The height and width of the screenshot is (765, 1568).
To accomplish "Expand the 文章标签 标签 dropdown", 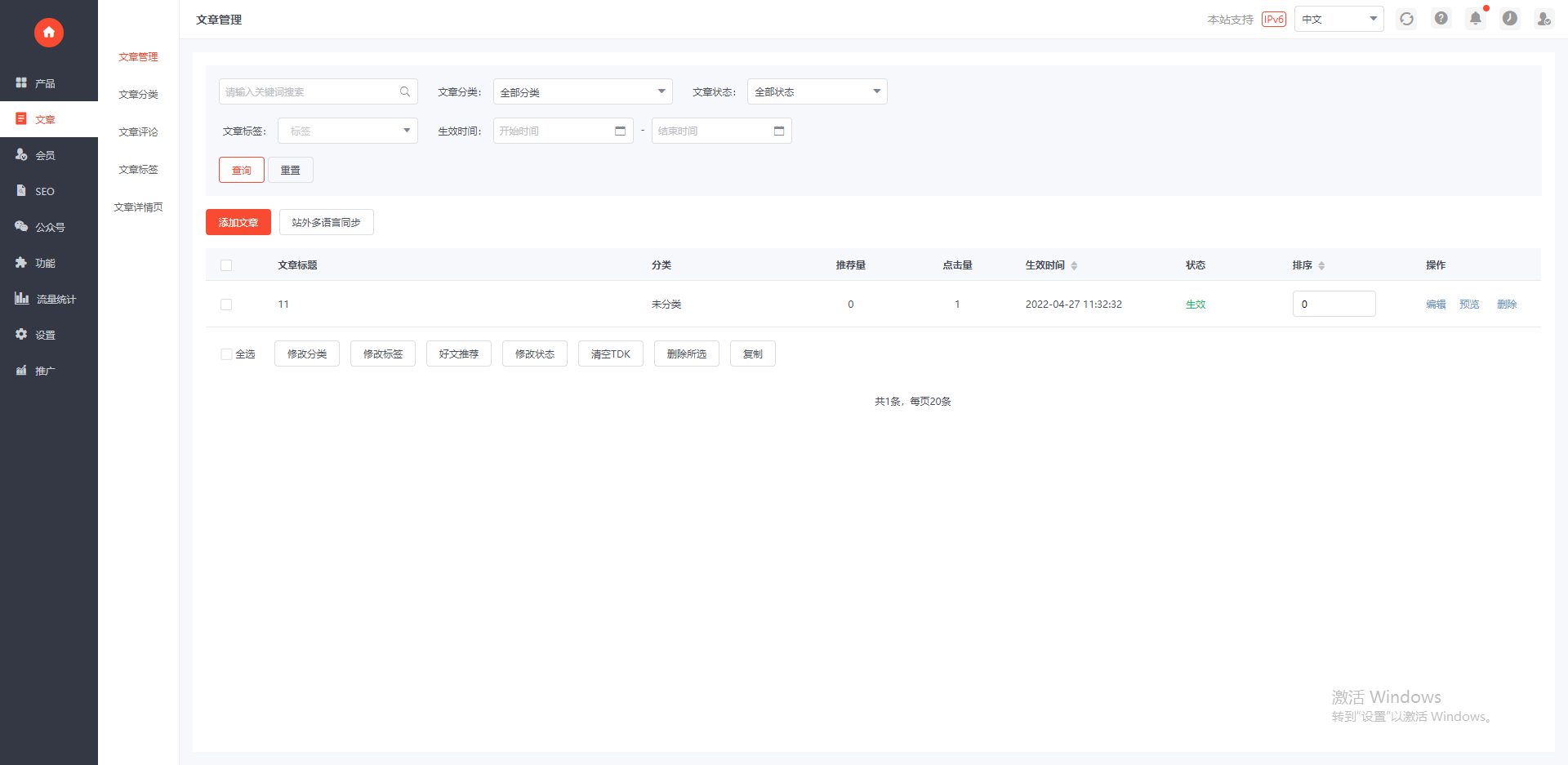I will 348,131.
